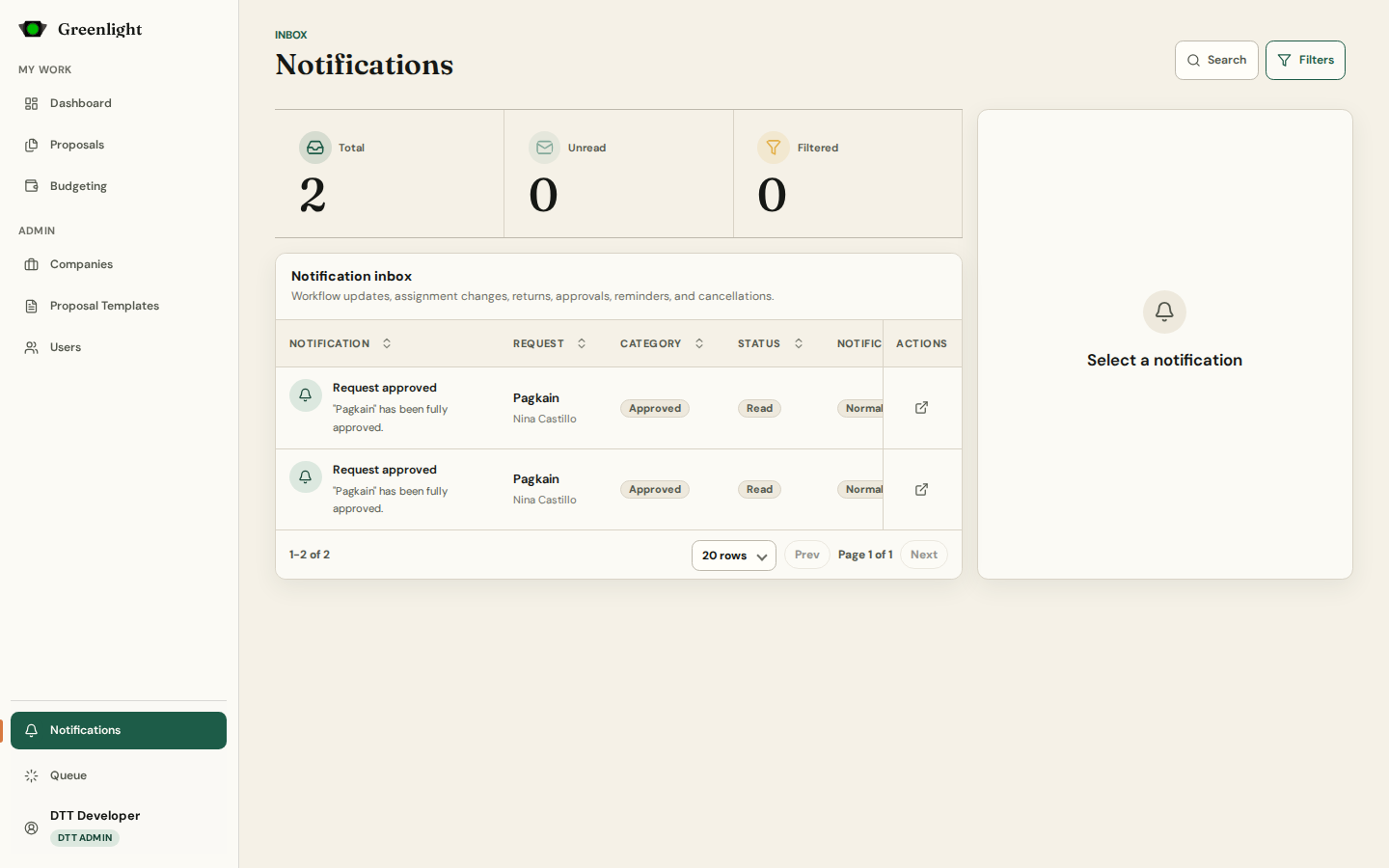1389x868 pixels.
Task: Open Proposal Templates in sidebar
Action: coord(119,306)
